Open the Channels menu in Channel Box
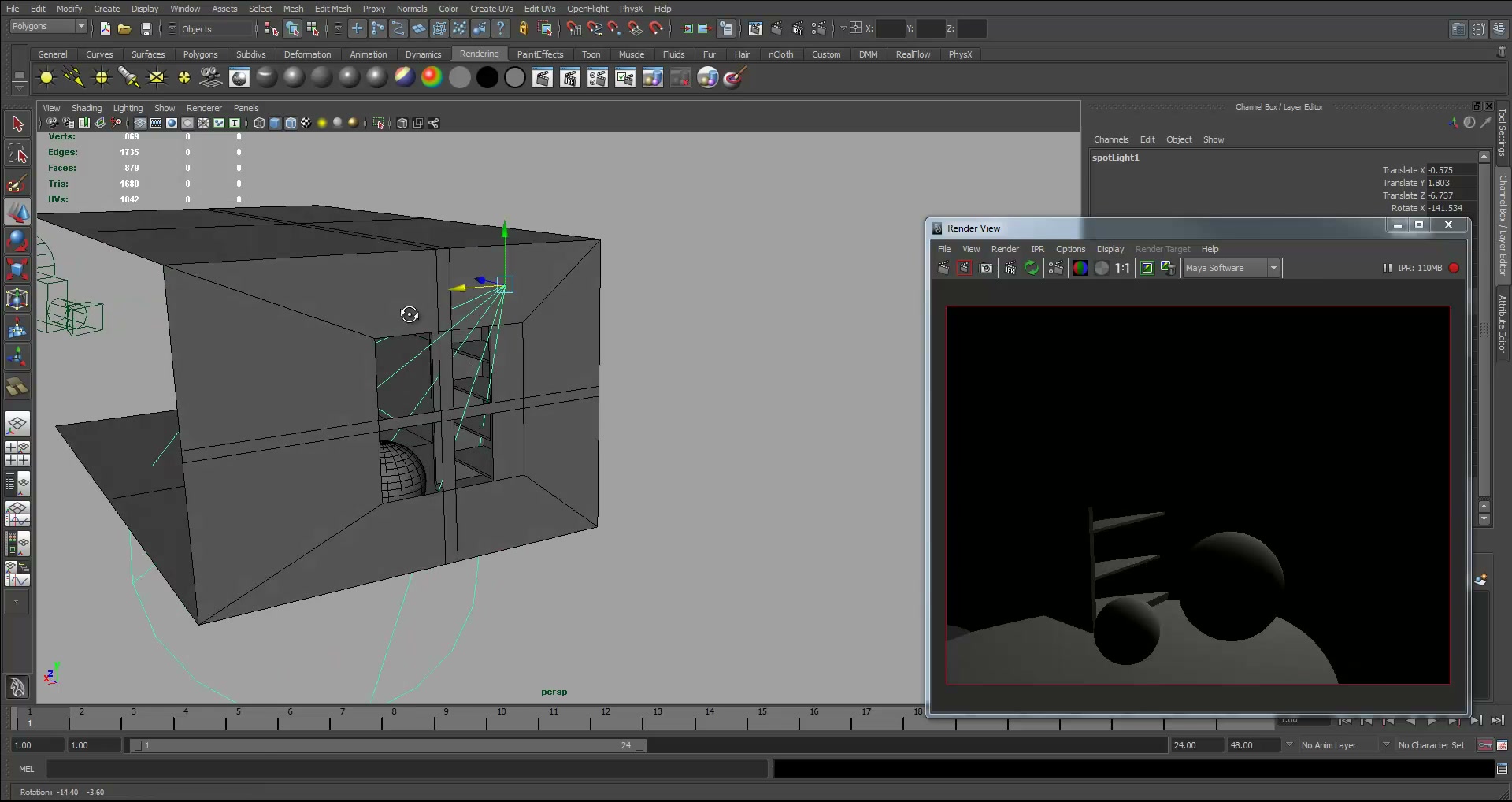1512x802 pixels. coord(1111,139)
